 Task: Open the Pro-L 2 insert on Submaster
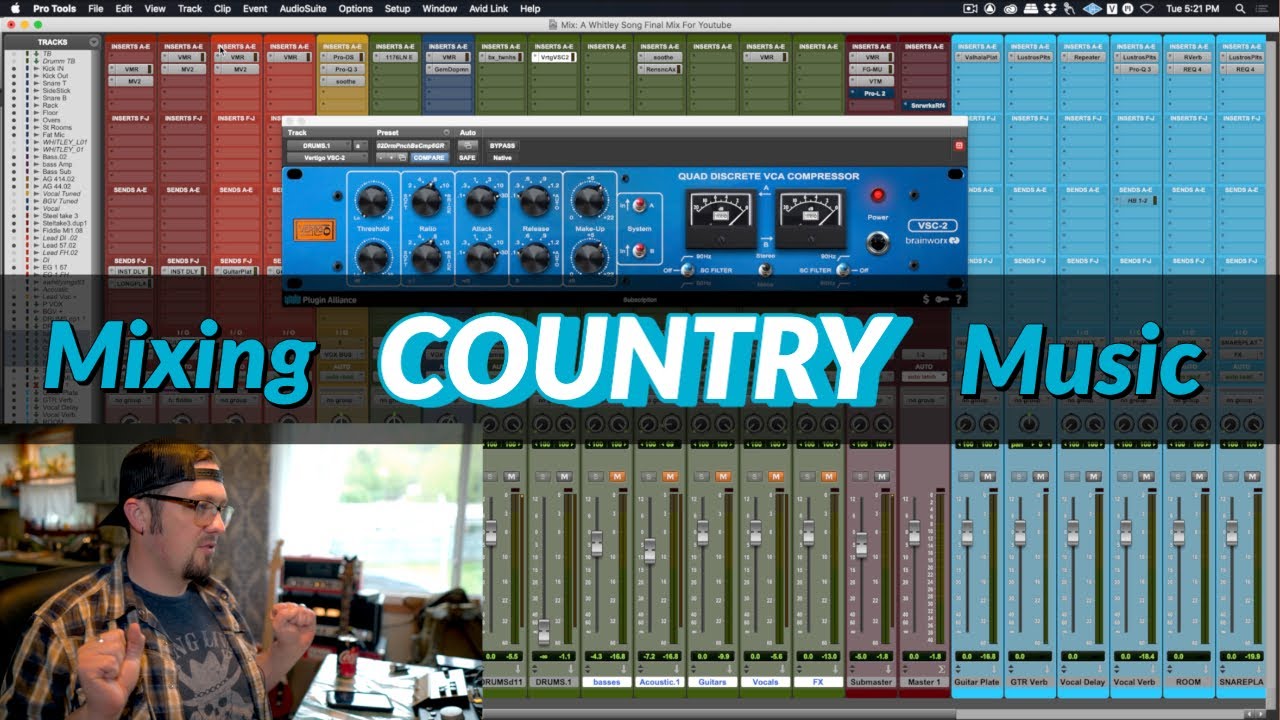click(872, 92)
